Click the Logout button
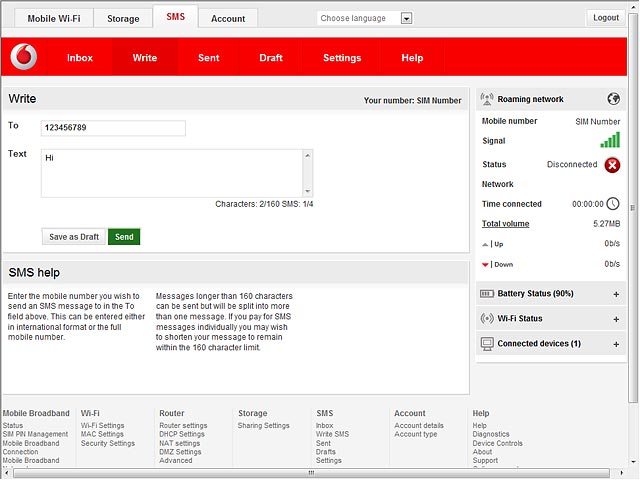Image resolution: width=640 pixels, height=480 pixels. tap(606, 18)
